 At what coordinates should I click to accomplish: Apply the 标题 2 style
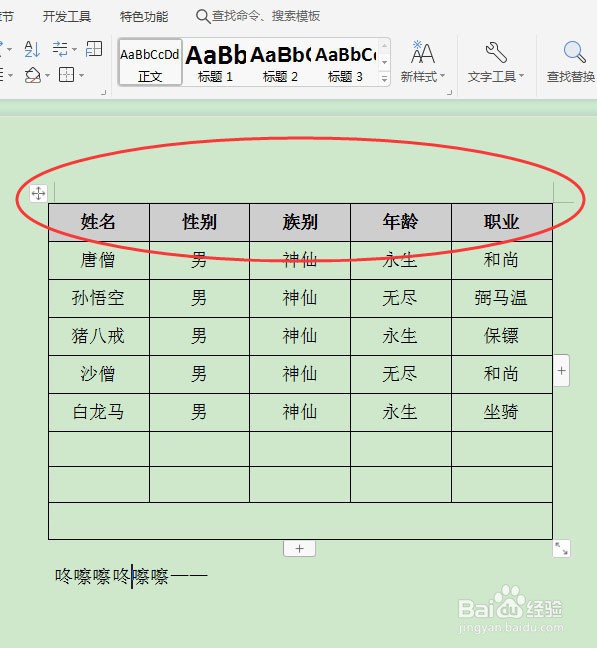point(280,62)
